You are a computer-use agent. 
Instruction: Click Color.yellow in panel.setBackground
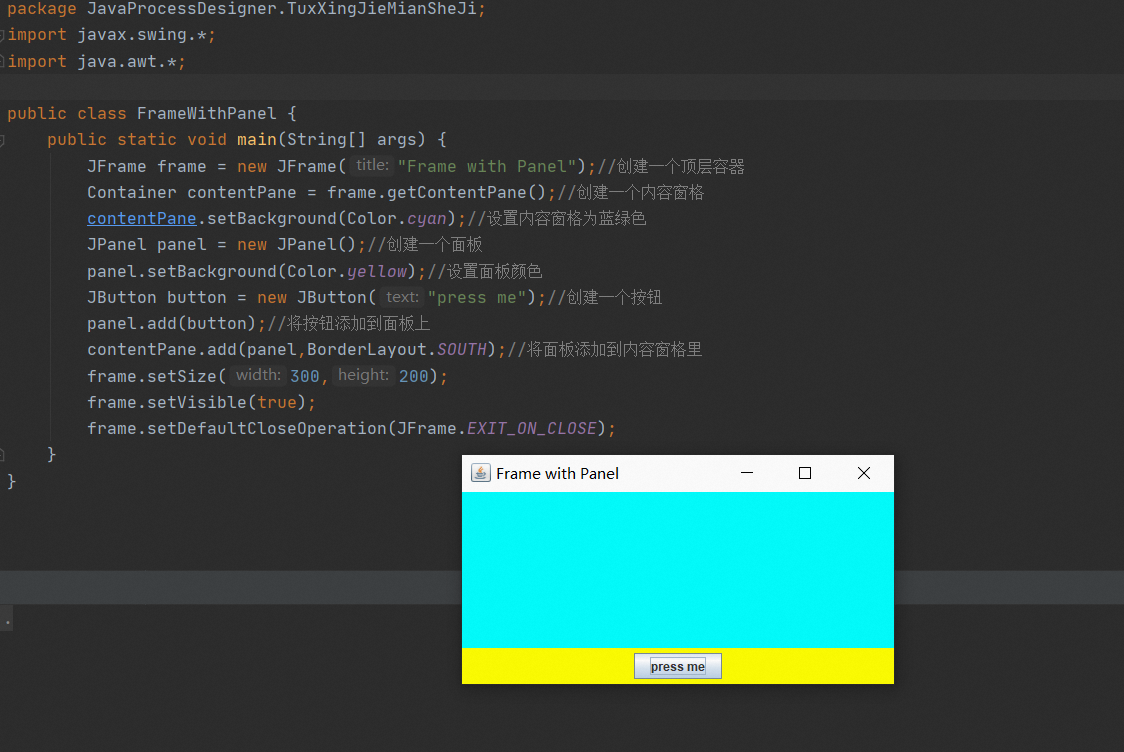[x=375, y=270]
